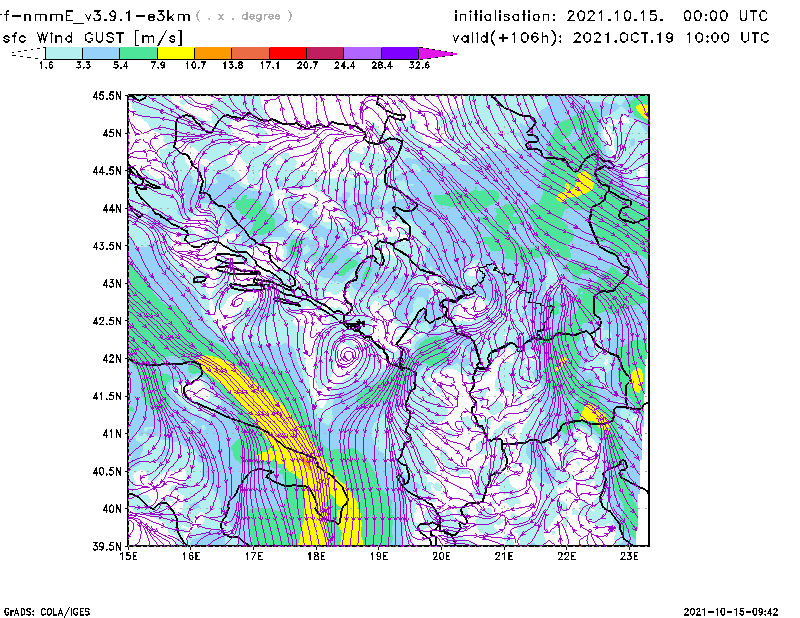The image size is (800, 618).
Task: Click the '21E' longitude label
Action: (504, 556)
